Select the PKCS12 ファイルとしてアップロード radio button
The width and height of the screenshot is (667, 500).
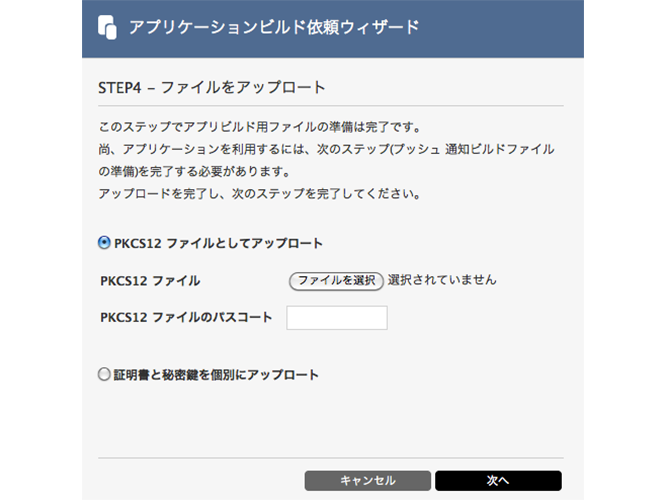[104, 243]
